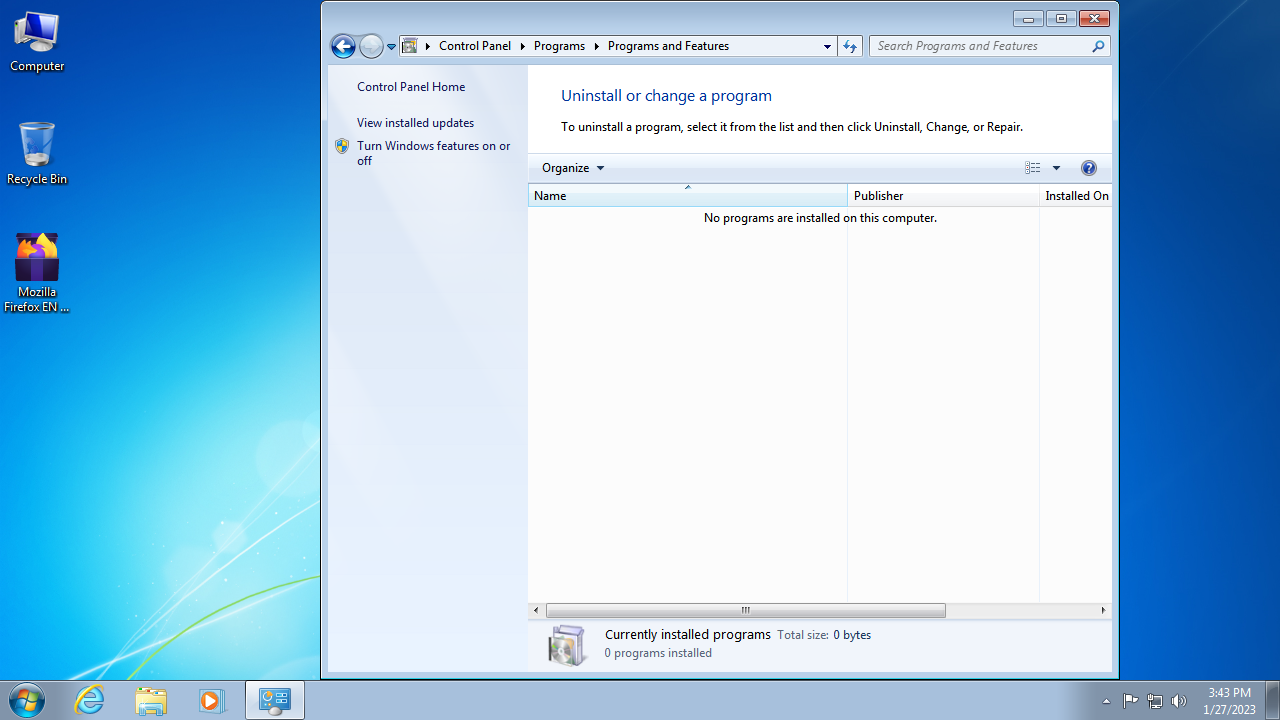Viewport: 1280px width, 720px height.
Task: Maximize the Programs and Features window
Action: coord(1060,18)
